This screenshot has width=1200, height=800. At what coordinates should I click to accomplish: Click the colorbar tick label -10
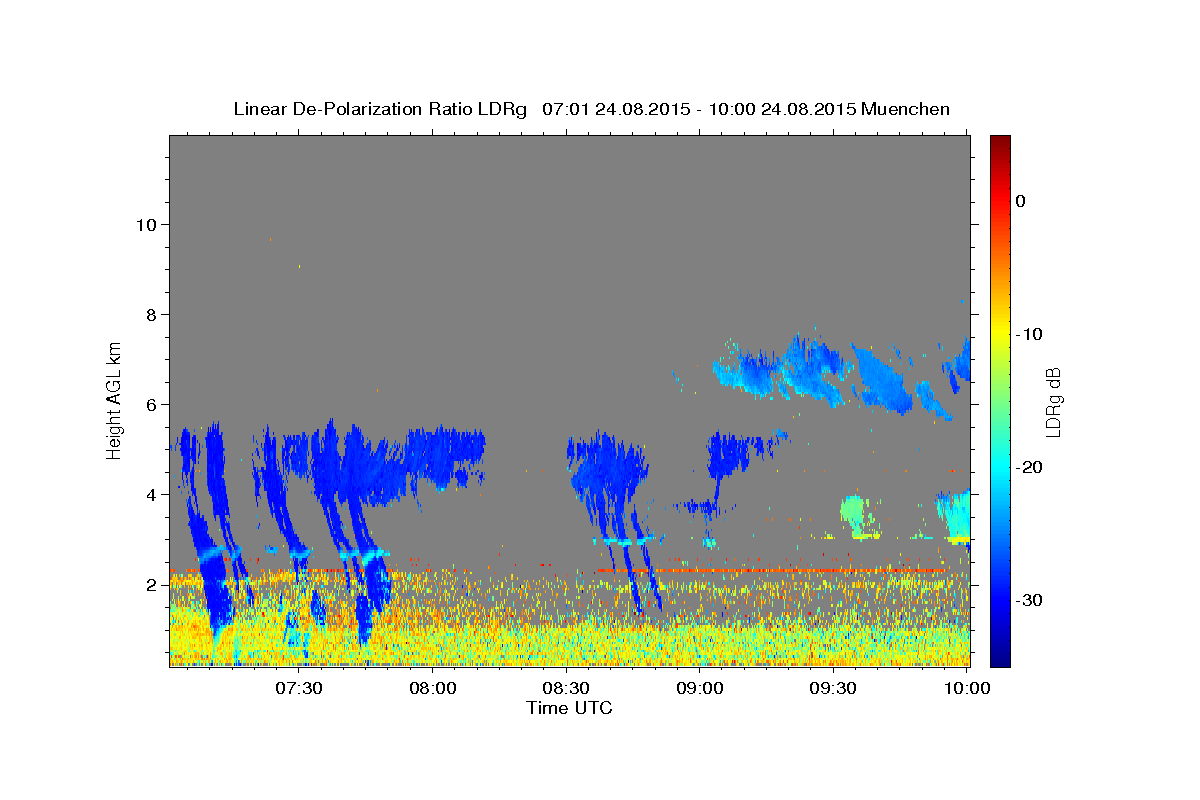[1030, 334]
